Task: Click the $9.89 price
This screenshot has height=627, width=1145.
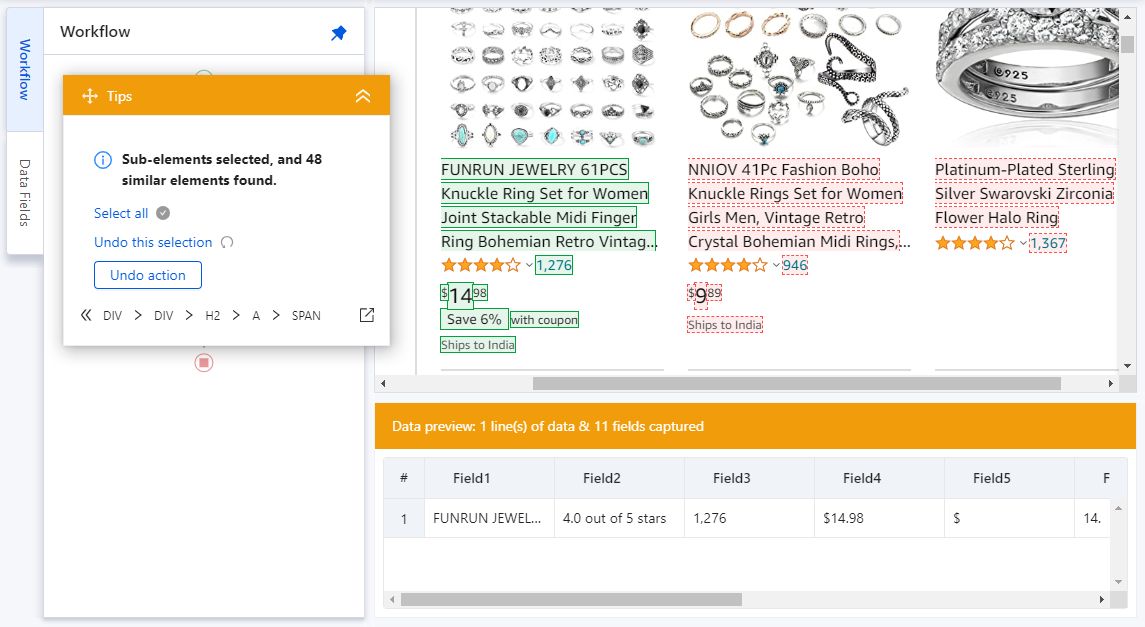Action: [x=705, y=294]
